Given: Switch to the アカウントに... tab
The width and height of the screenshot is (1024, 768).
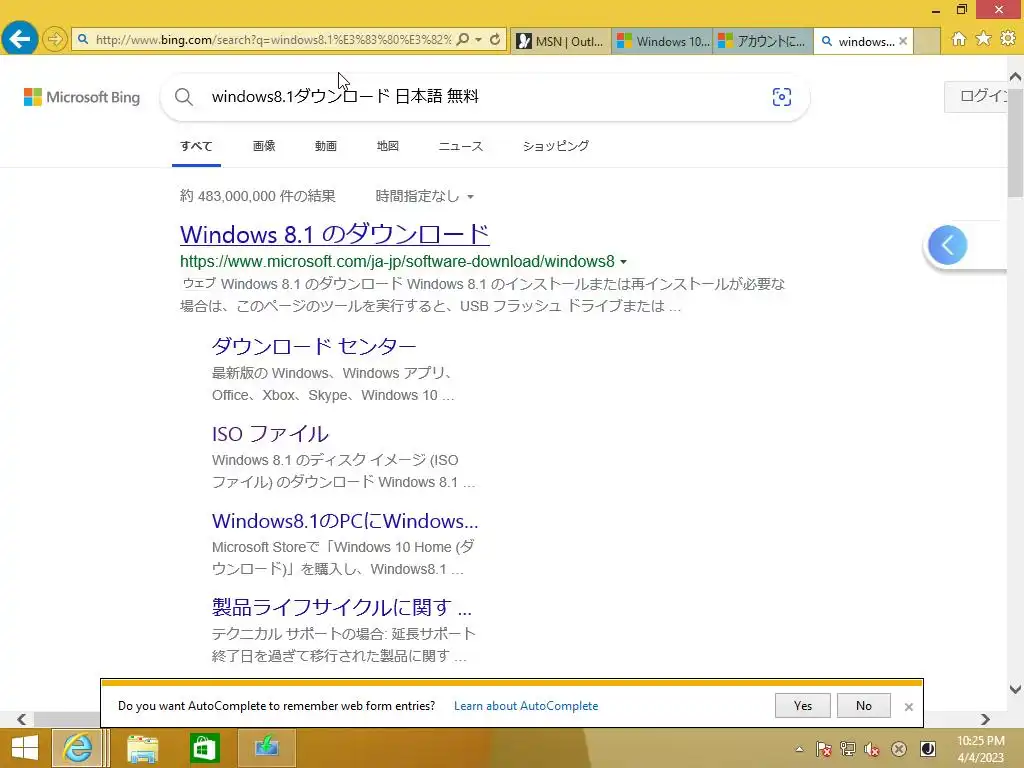Looking at the screenshot, I should (763, 41).
